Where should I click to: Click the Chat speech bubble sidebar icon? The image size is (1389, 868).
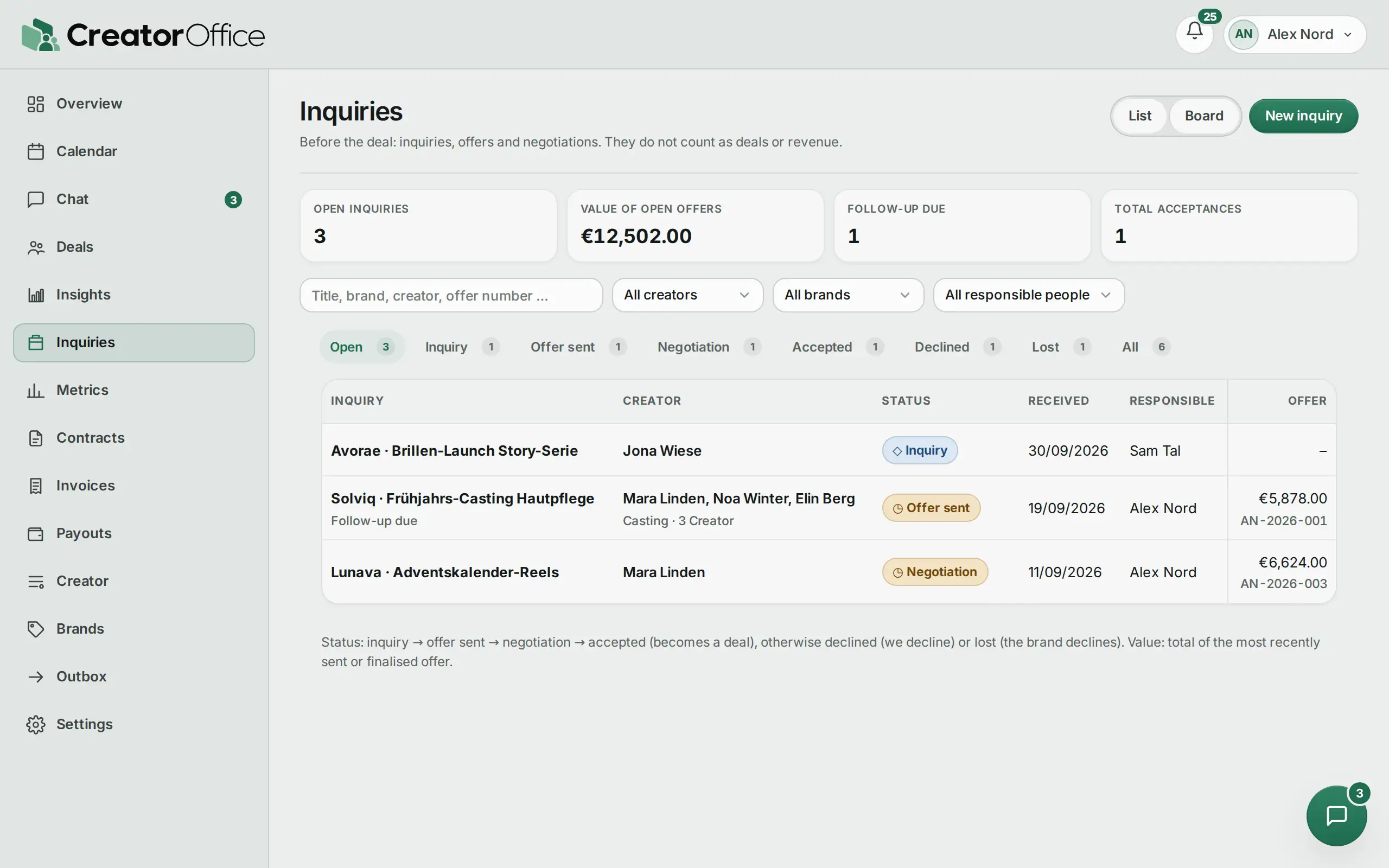coord(36,199)
